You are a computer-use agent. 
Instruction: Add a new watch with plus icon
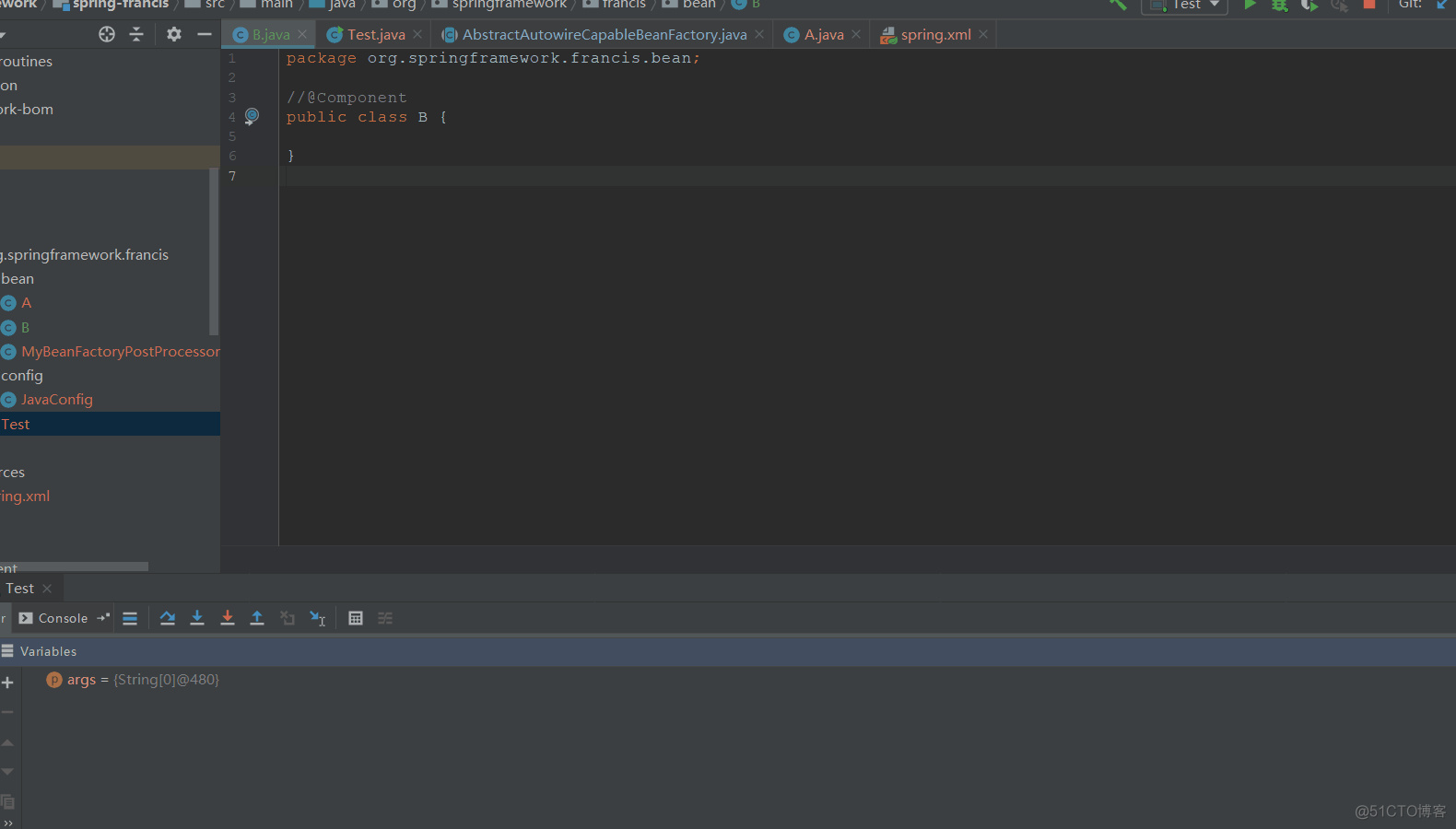click(x=7, y=683)
